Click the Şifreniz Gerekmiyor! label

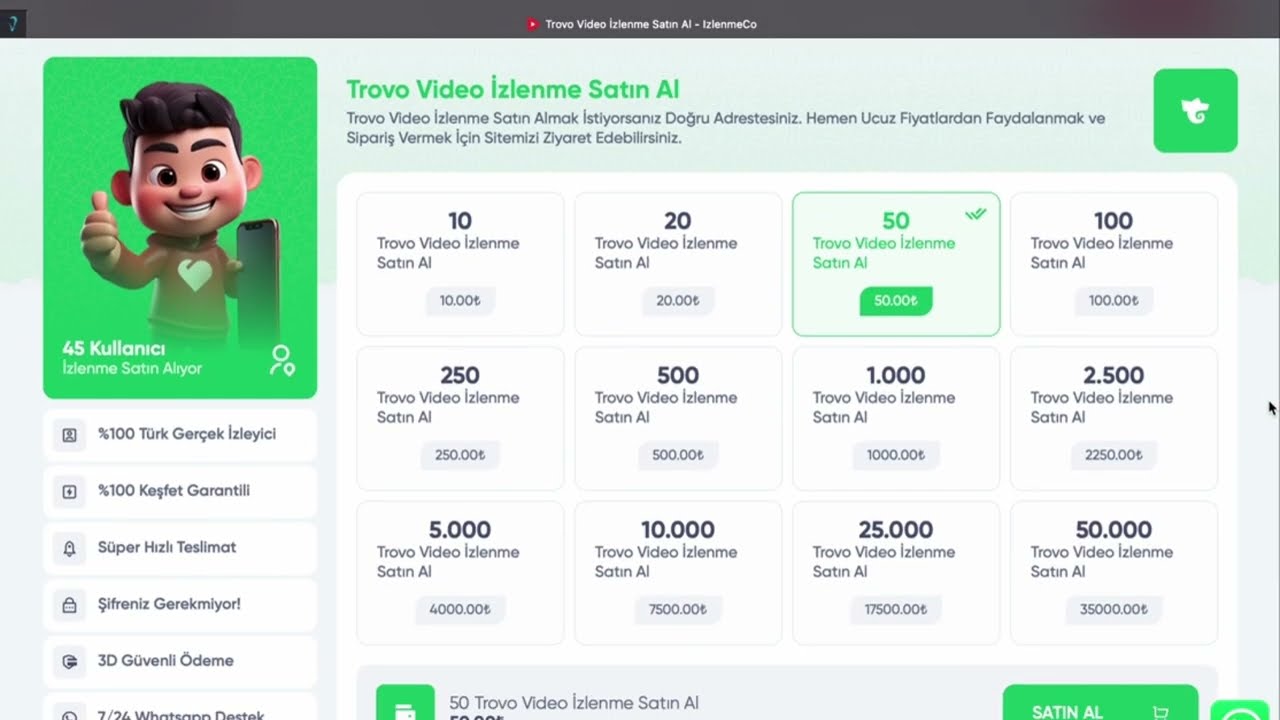169,604
